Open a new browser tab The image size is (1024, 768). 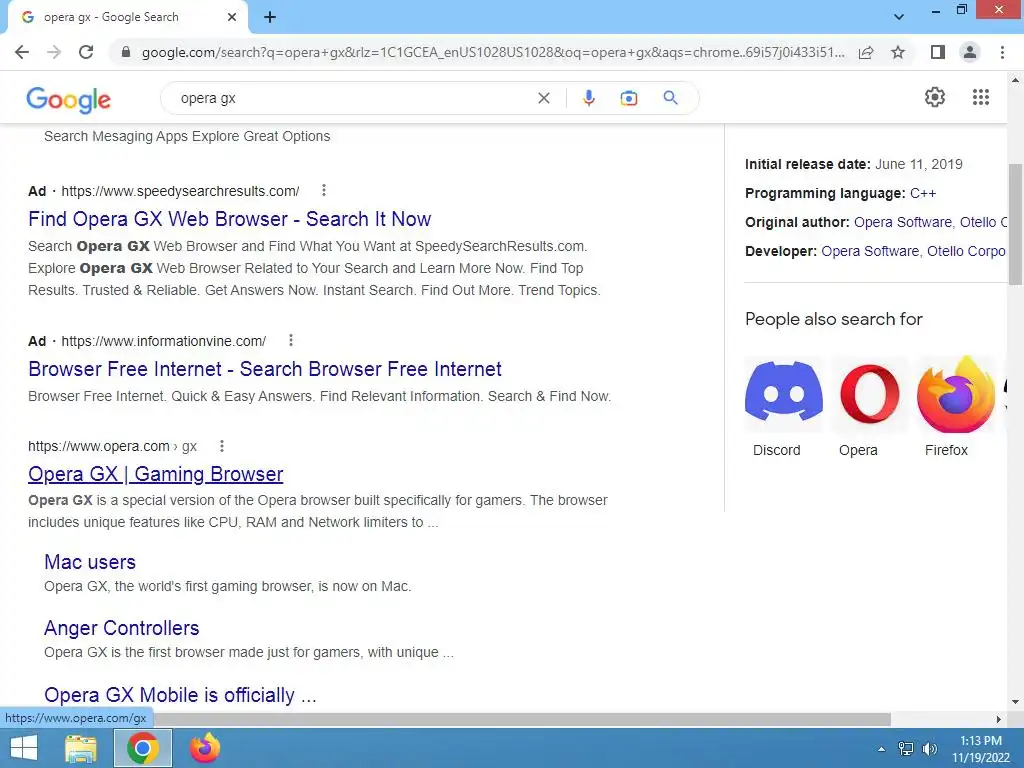click(x=270, y=18)
